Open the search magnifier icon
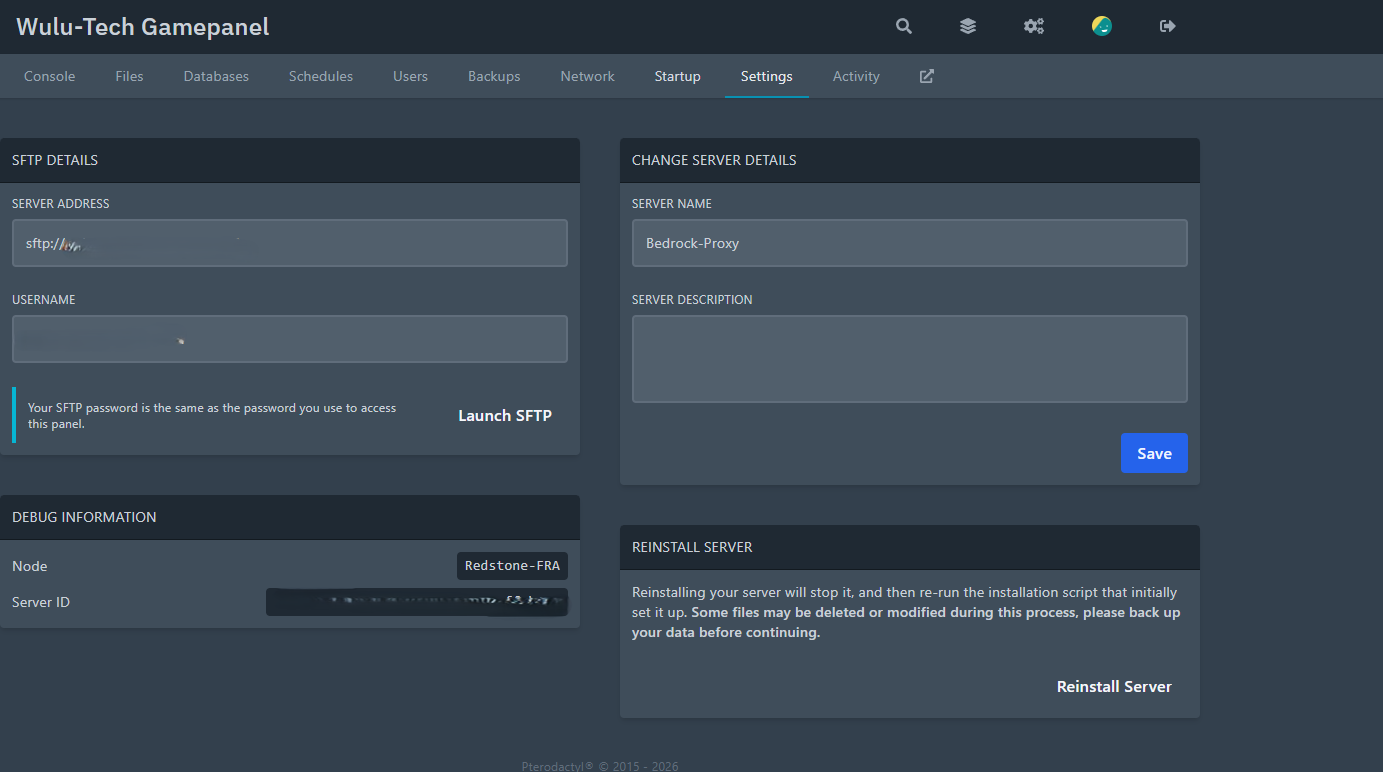 click(904, 27)
